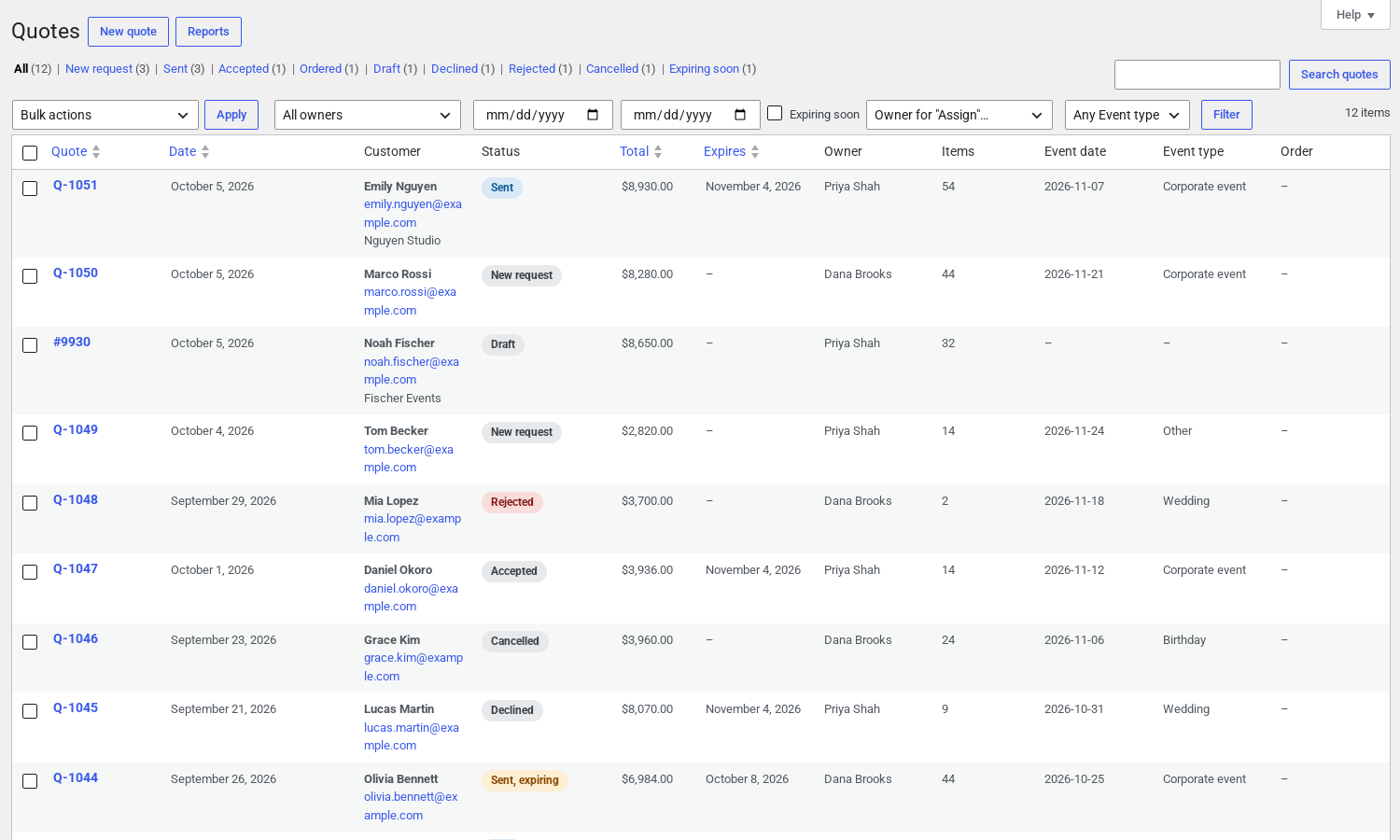Tick the select-all checkbox in table header
The height and width of the screenshot is (840, 1400).
[x=30, y=153]
